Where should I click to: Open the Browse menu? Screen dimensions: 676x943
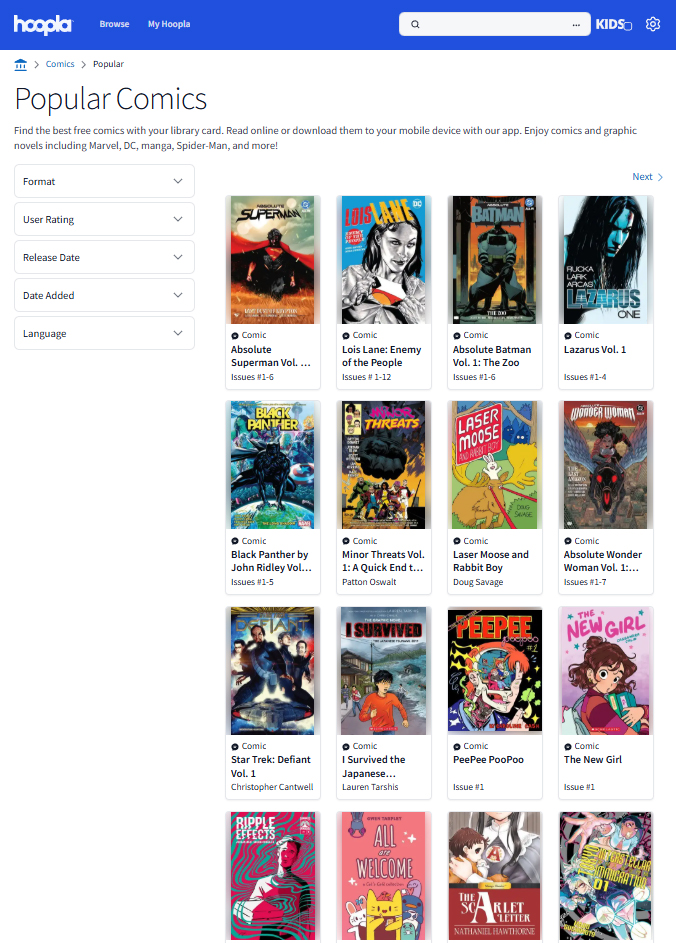(x=114, y=24)
